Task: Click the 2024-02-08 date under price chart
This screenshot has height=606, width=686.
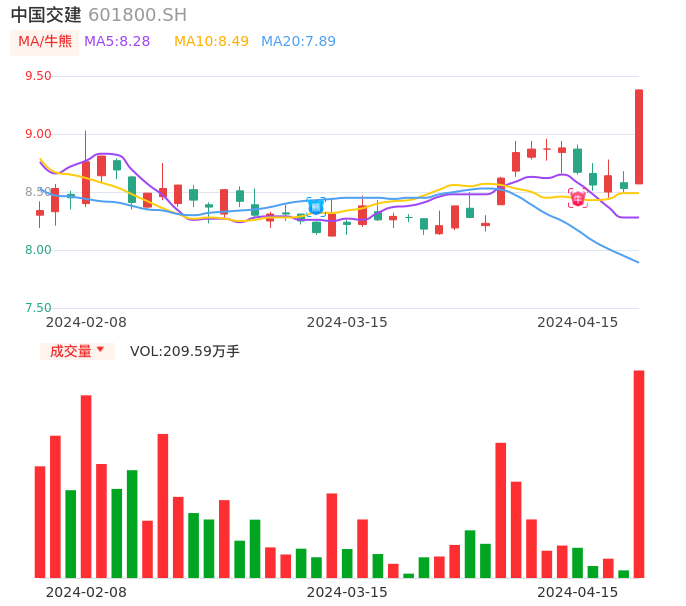Action: [86, 322]
